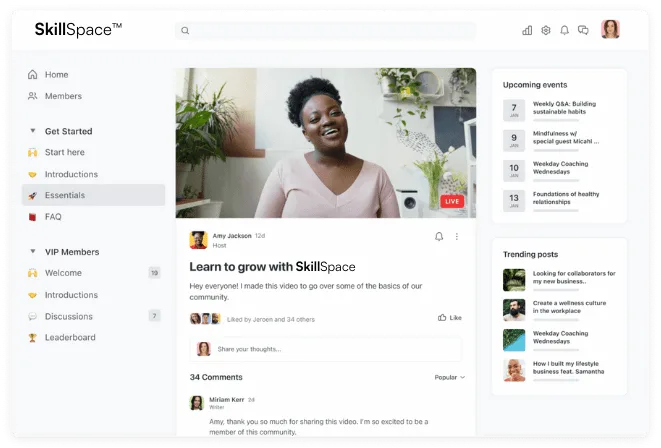Image resolution: width=661 pixels, height=448 pixels.
Task: Click the search magnifier icon
Action: point(185,30)
